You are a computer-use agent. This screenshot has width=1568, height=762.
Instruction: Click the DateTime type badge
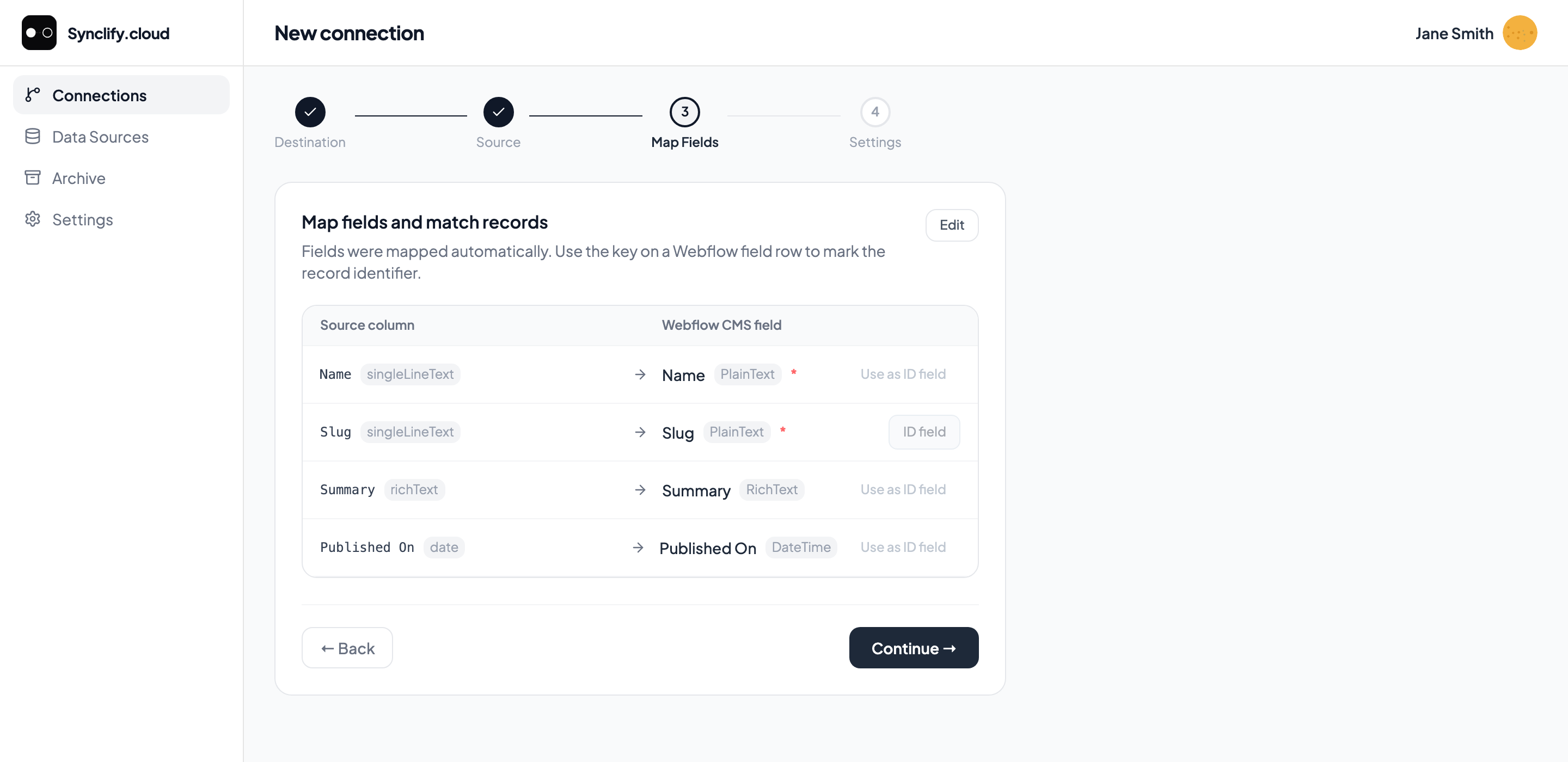click(800, 548)
